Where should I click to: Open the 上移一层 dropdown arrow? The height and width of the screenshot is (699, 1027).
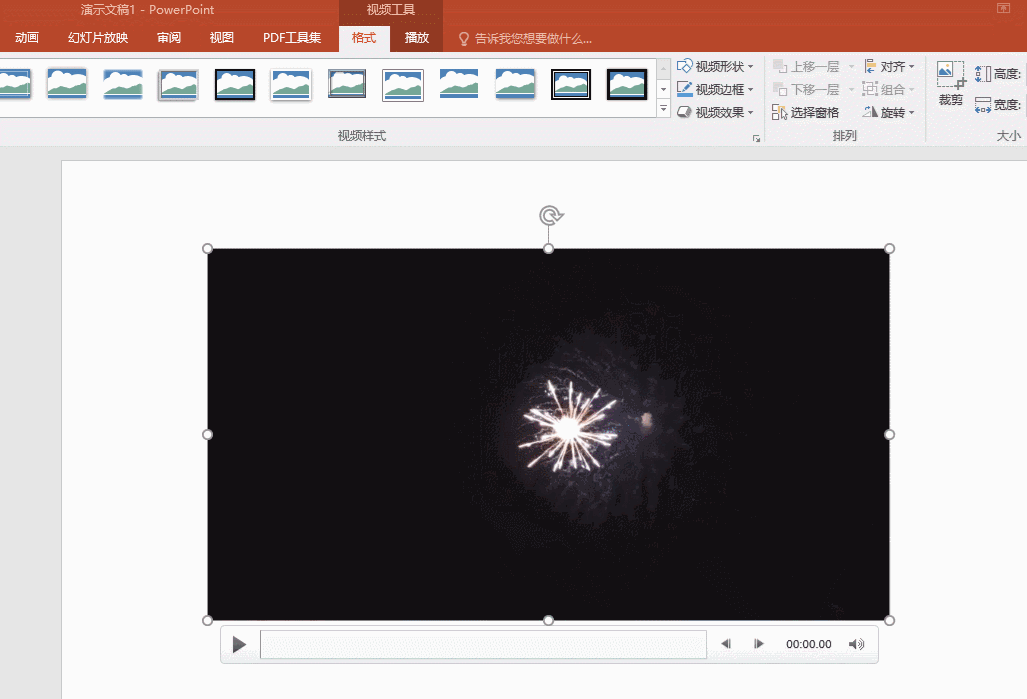tap(851, 66)
